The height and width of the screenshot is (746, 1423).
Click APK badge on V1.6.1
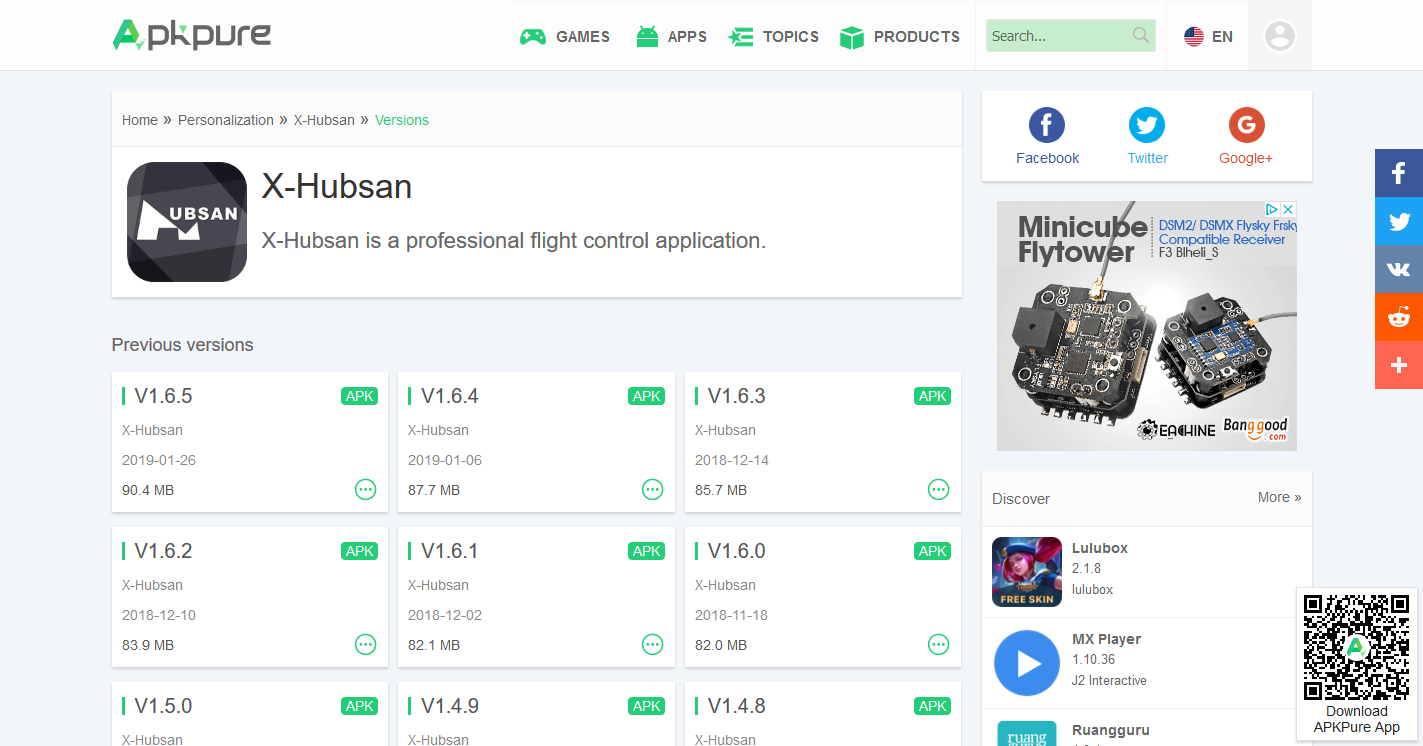(x=646, y=551)
